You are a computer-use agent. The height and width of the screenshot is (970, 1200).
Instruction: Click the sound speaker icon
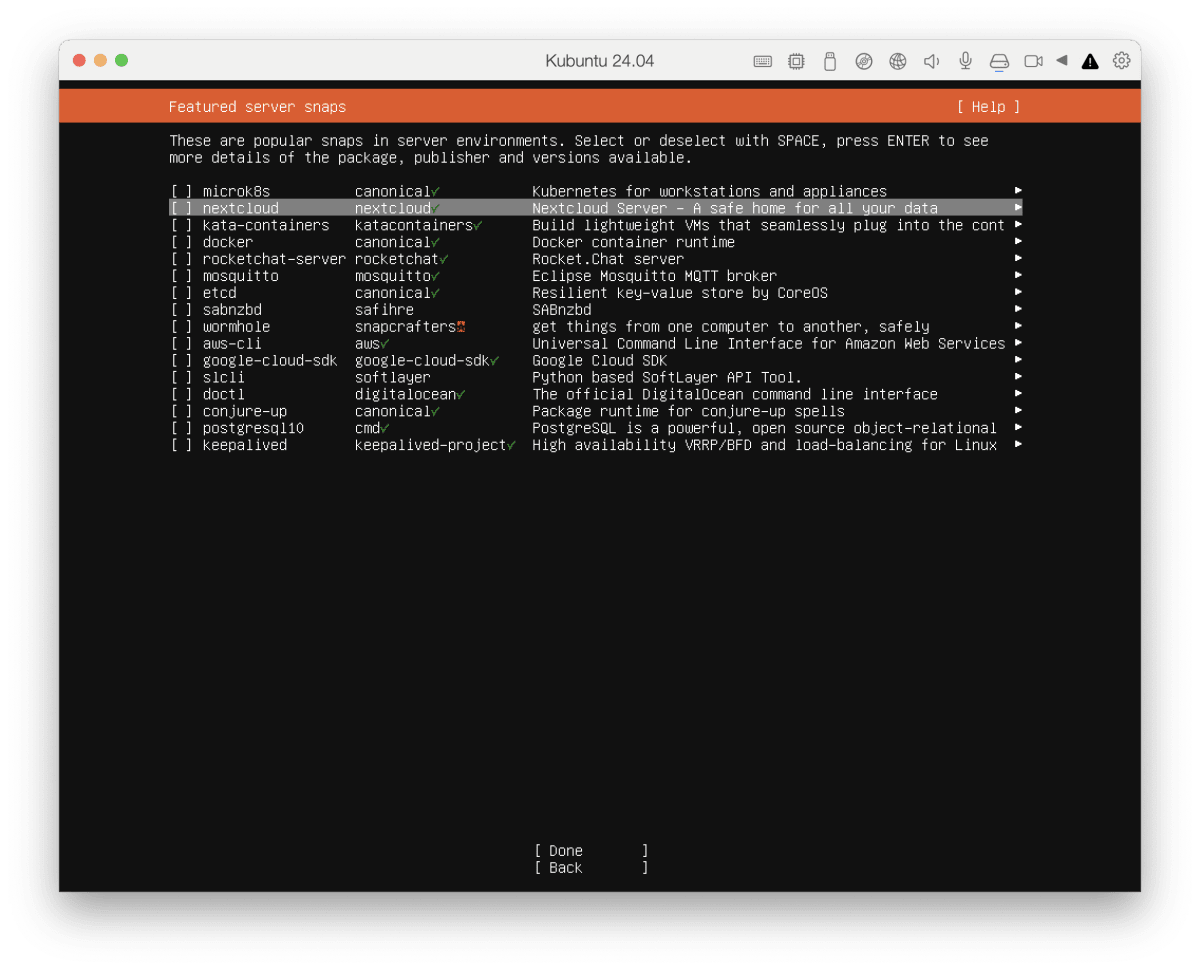[x=931, y=61]
